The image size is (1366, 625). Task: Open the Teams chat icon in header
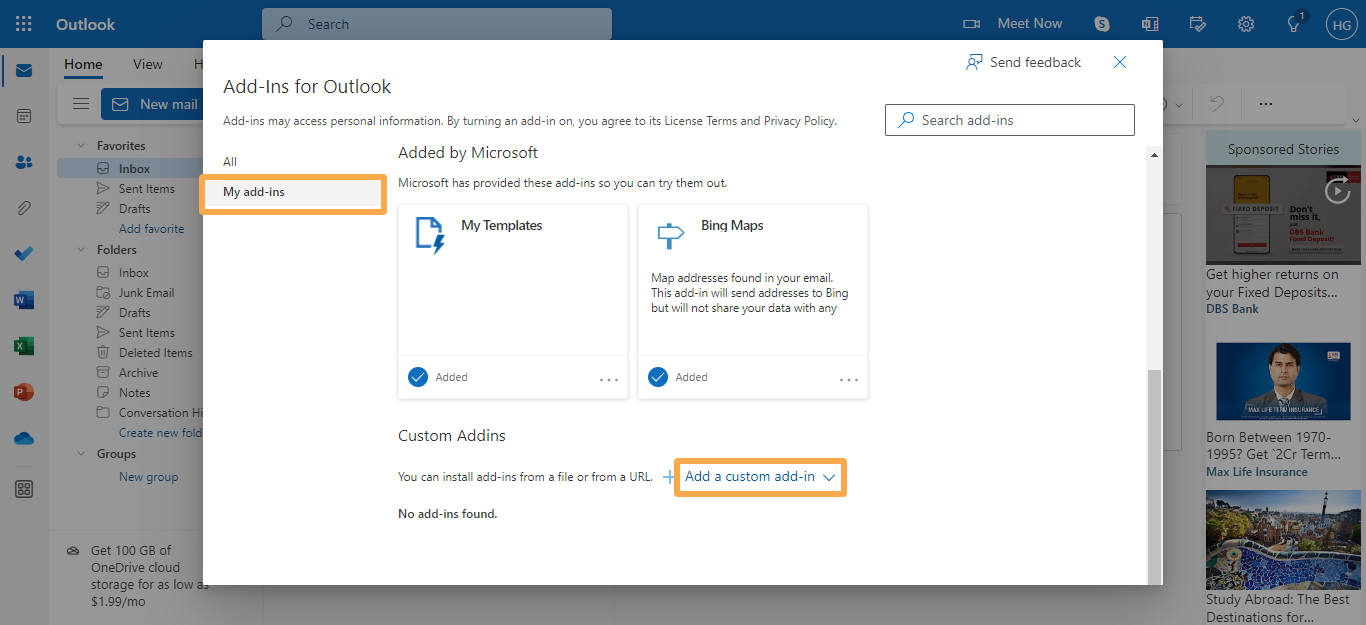(1150, 23)
